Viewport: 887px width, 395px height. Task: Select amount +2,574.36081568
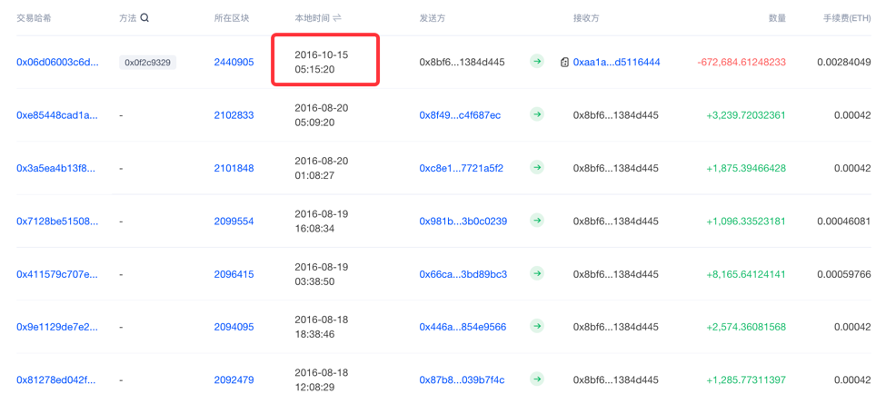[x=746, y=327]
